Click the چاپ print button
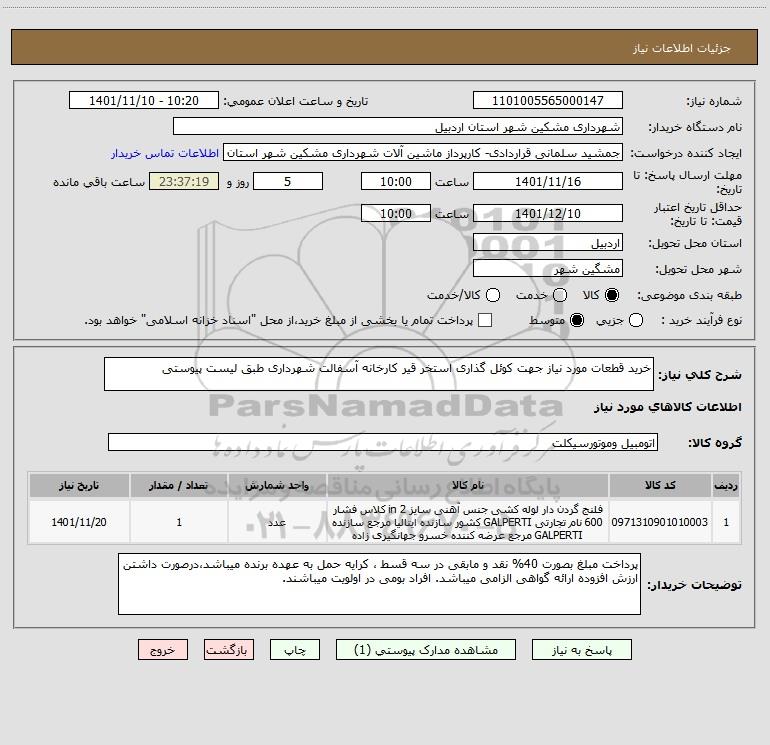Screen dimensions: 770x745 (295, 650)
